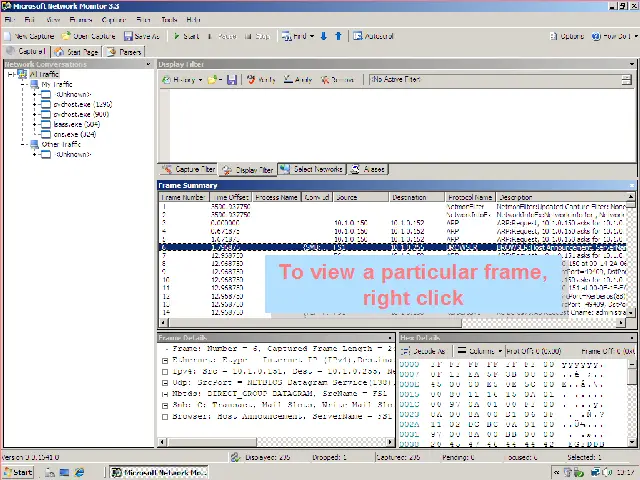
Task: Sort by the Process Name column header
Action: 276,197
